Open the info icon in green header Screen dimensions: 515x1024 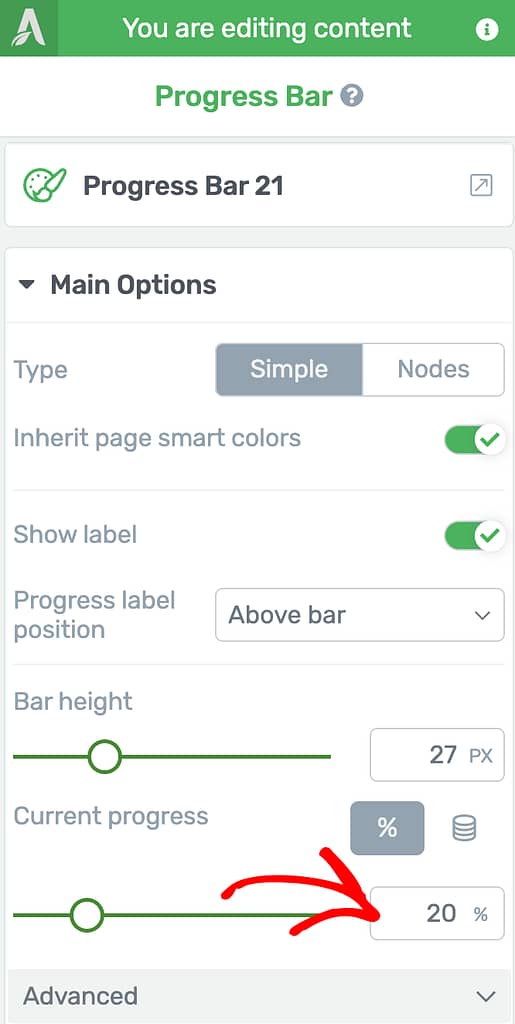point(486,29)
